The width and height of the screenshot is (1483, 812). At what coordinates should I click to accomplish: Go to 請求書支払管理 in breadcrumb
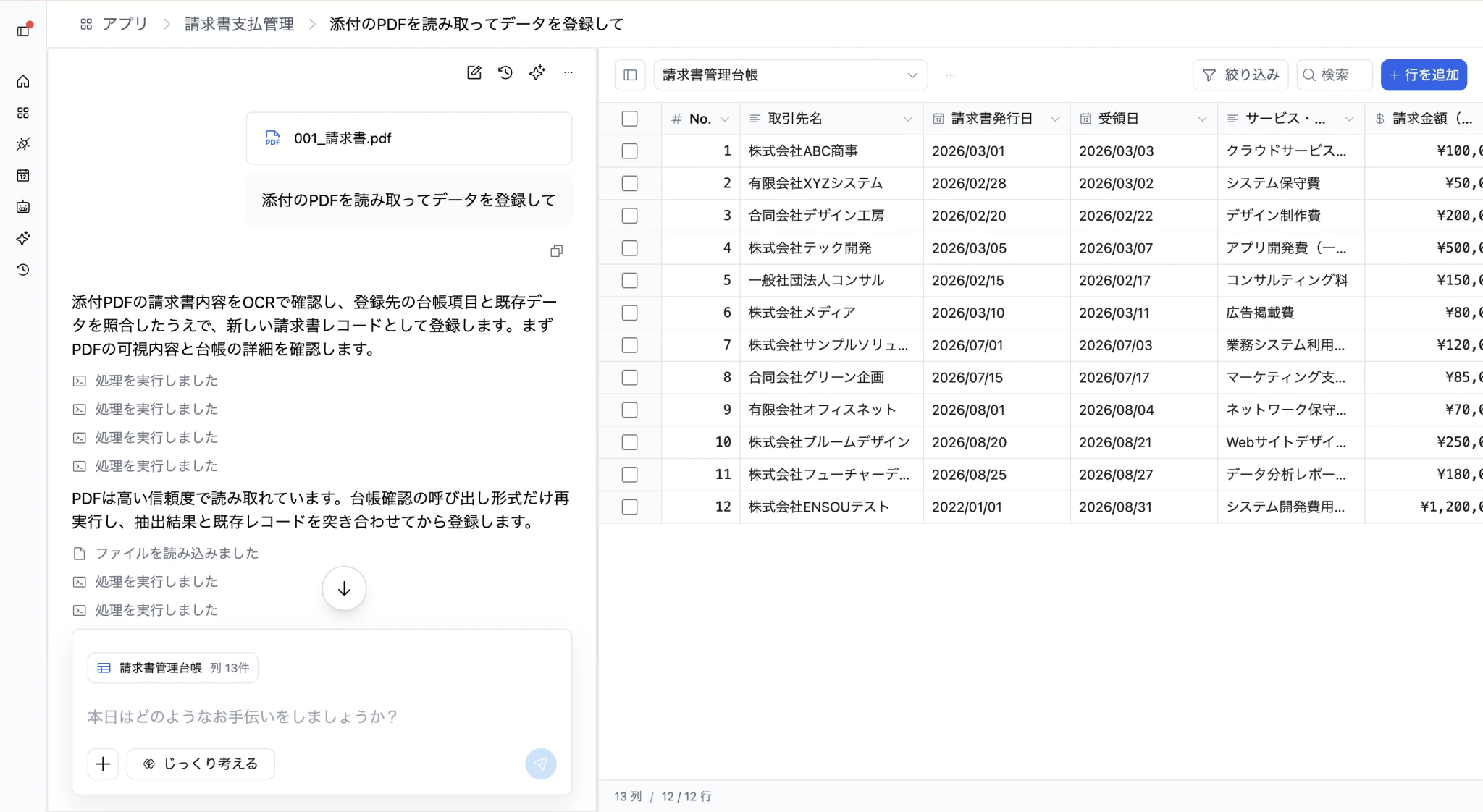pyautogui.click(x=239, y=24)
